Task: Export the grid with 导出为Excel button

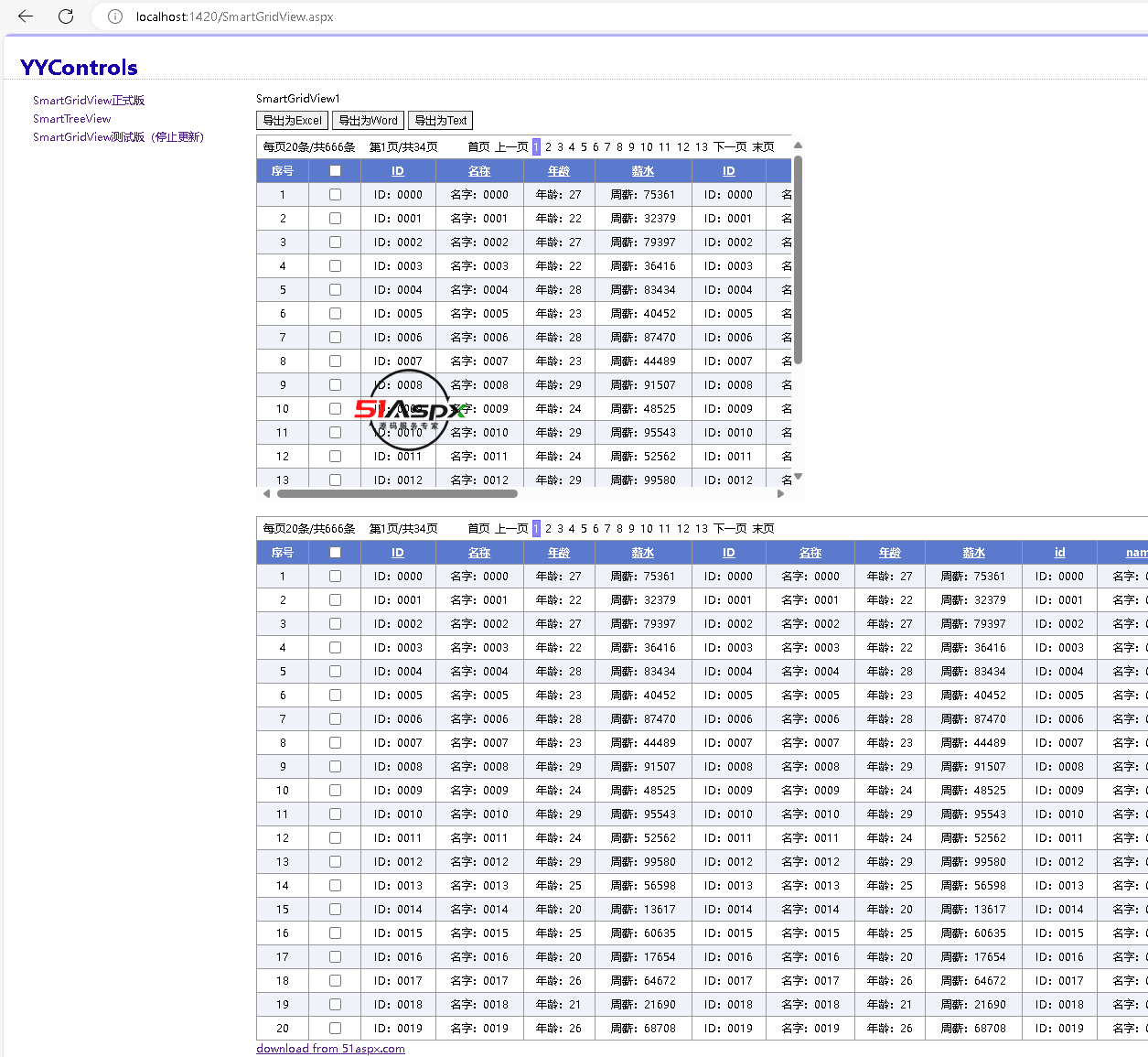Action: point(292,121)
